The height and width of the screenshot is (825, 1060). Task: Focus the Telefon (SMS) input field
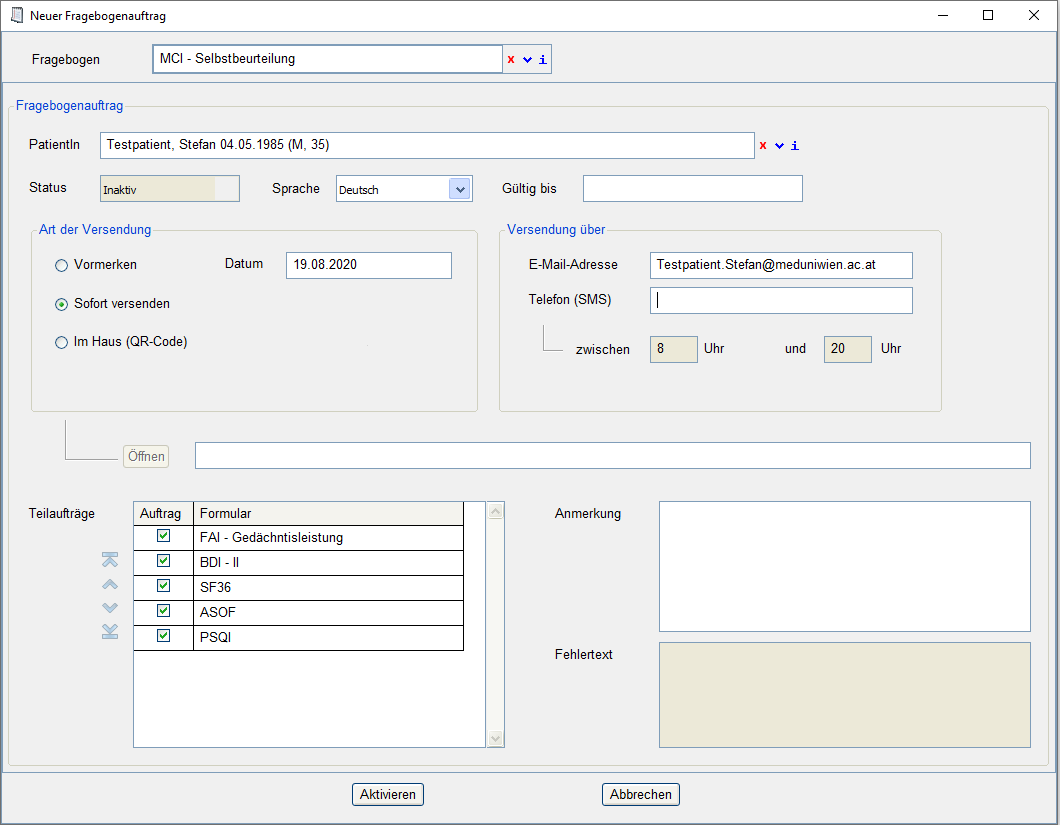(x=780, y=301)
